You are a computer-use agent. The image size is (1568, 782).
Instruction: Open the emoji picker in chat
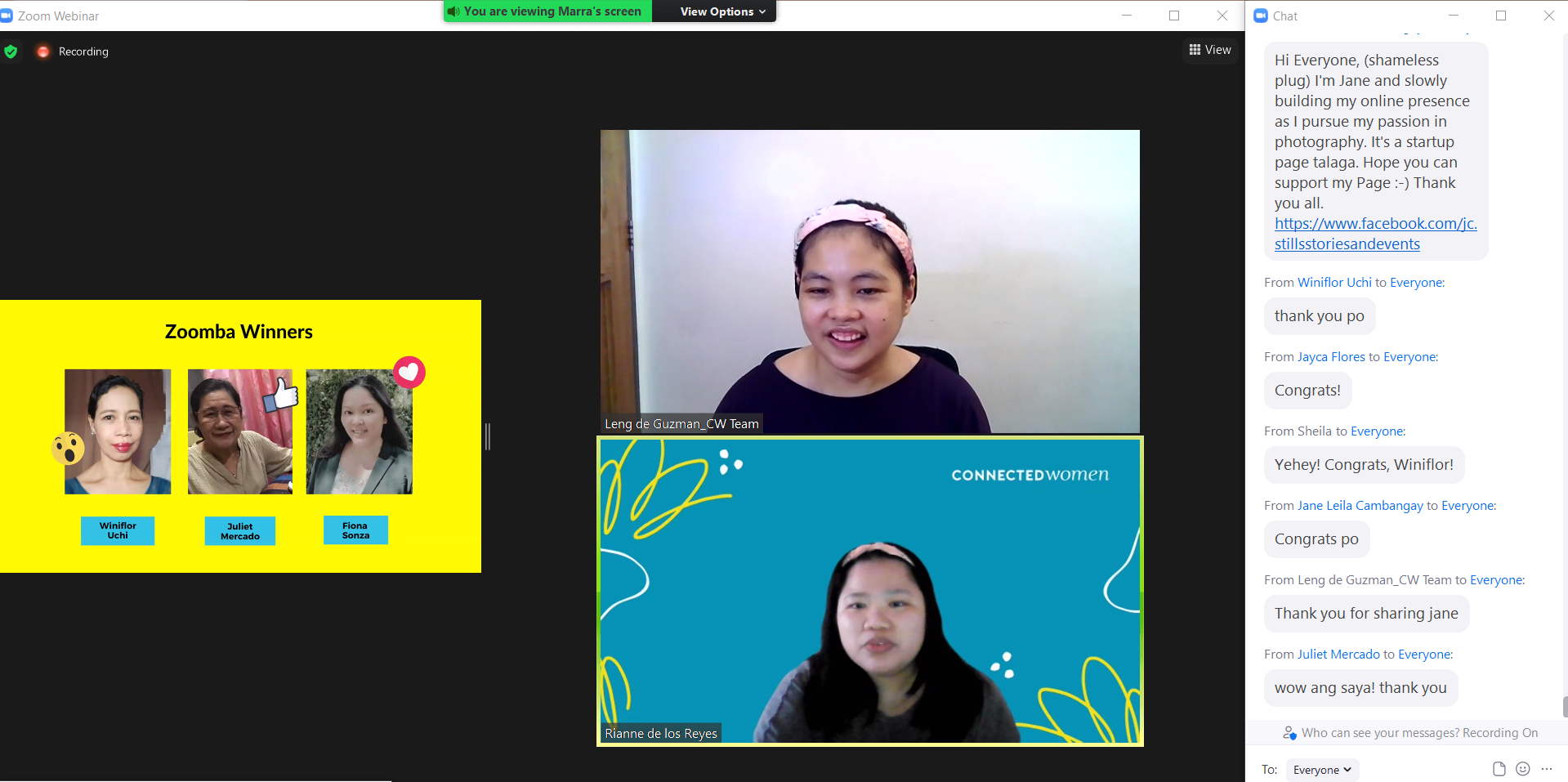[x=1523, y=769]
